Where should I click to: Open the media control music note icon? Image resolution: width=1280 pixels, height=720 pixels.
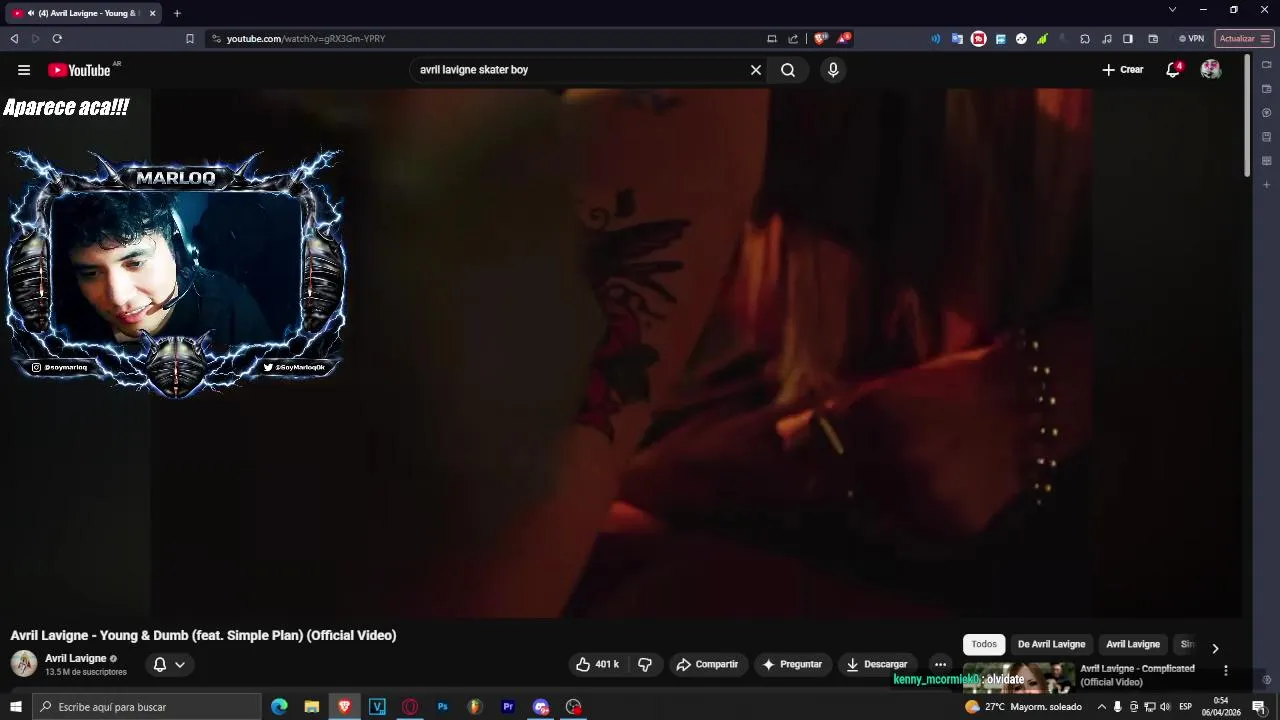click(x=1107, y=39)
